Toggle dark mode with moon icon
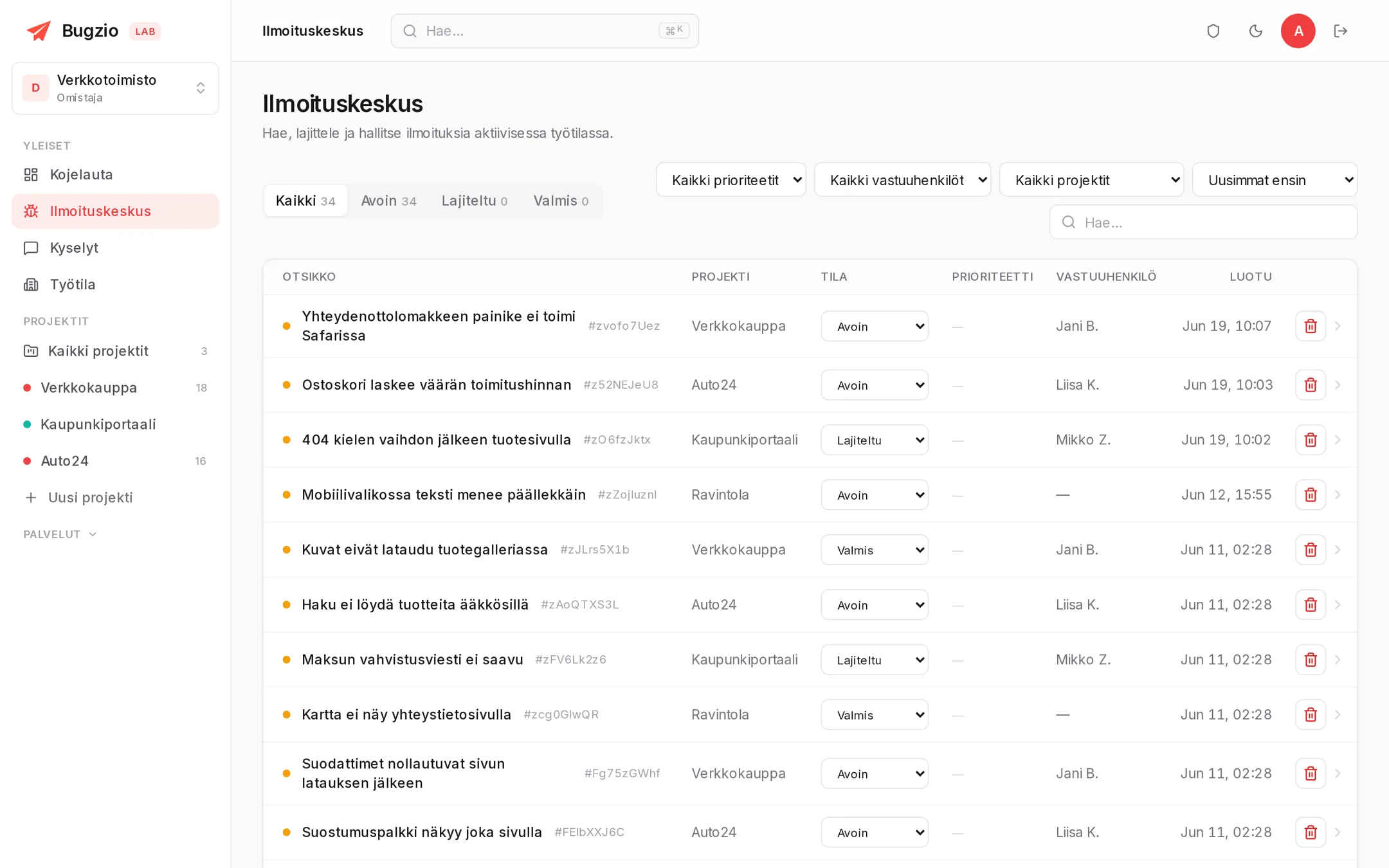The width and height of the screenshot is (1389, 868). point(1255,31)
